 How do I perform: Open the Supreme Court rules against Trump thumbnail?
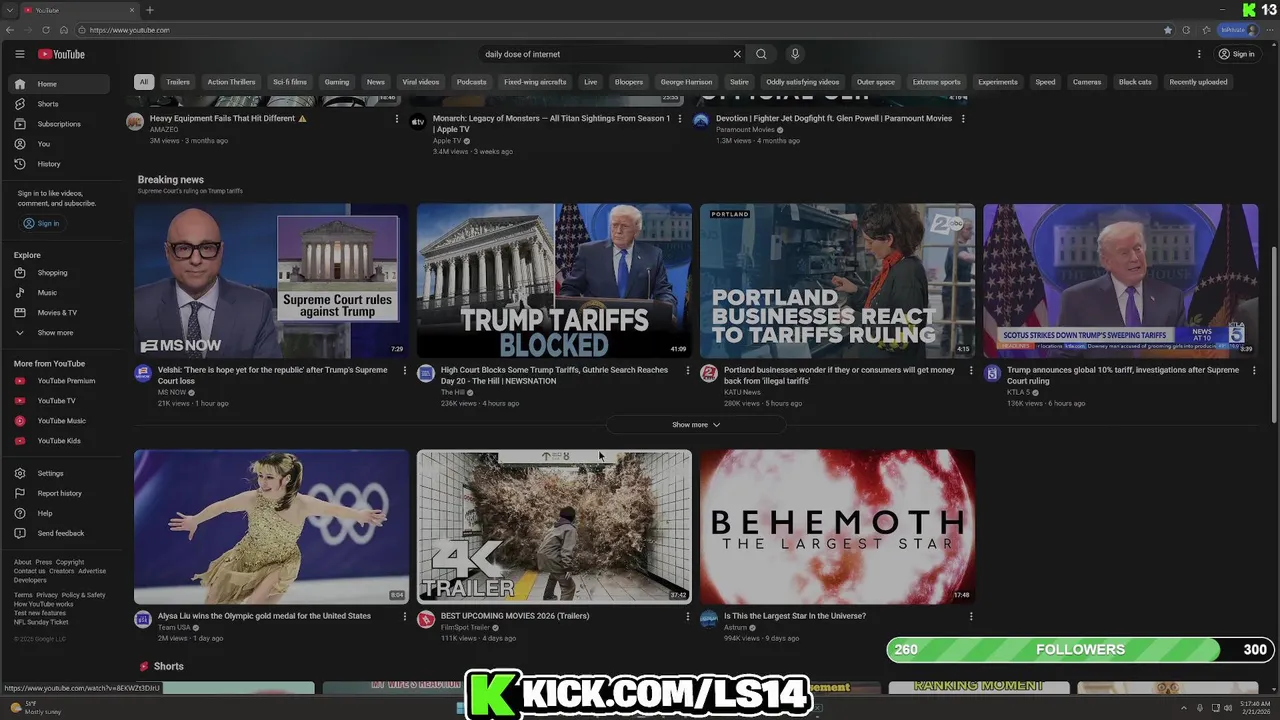click(x=272, y=281)
